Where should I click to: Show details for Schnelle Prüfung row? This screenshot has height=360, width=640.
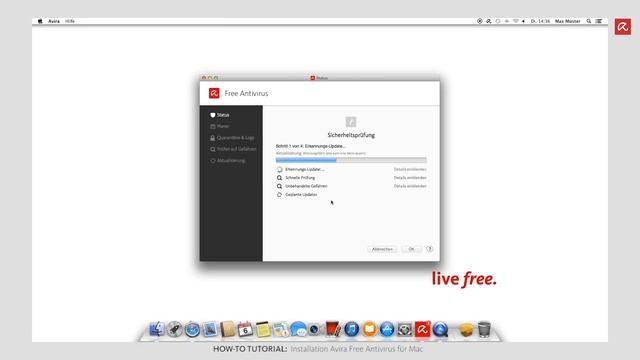click(x=410, y=178)
